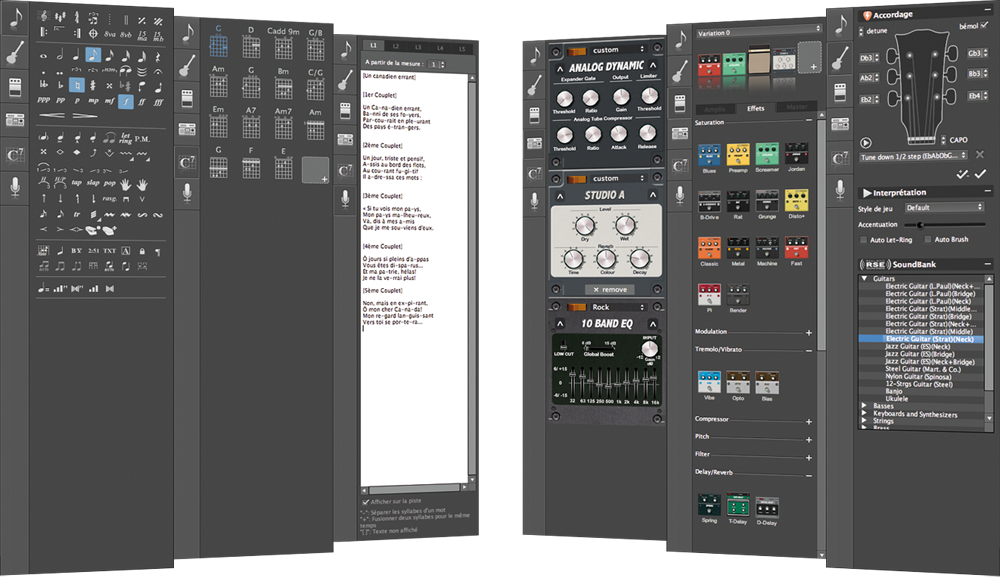Select the Blues saturation pedal
Screen dimensions: 1000x578
pyautogui.click(x=709, y=157)
